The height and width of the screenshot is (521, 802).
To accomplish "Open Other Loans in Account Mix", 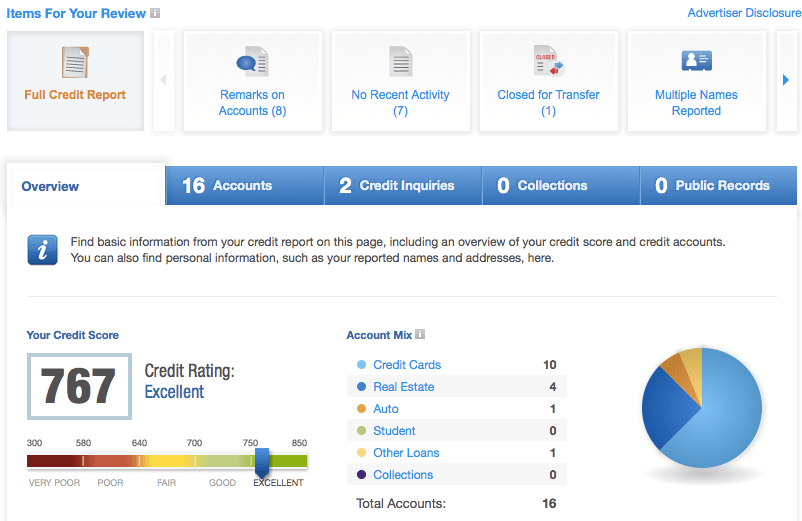I will tap(406, 452).
